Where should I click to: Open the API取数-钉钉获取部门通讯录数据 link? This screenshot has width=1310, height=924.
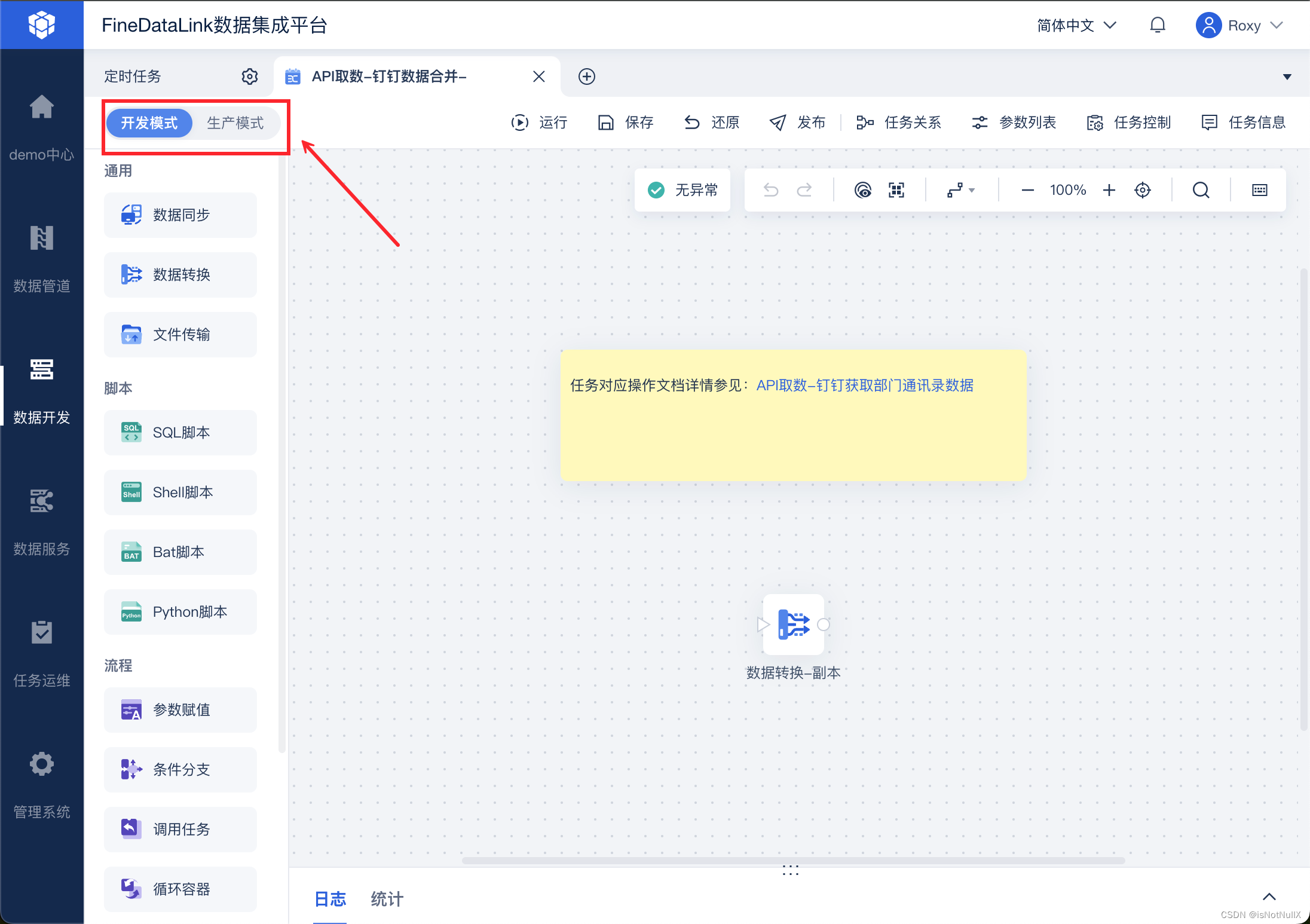coord(864,385)
